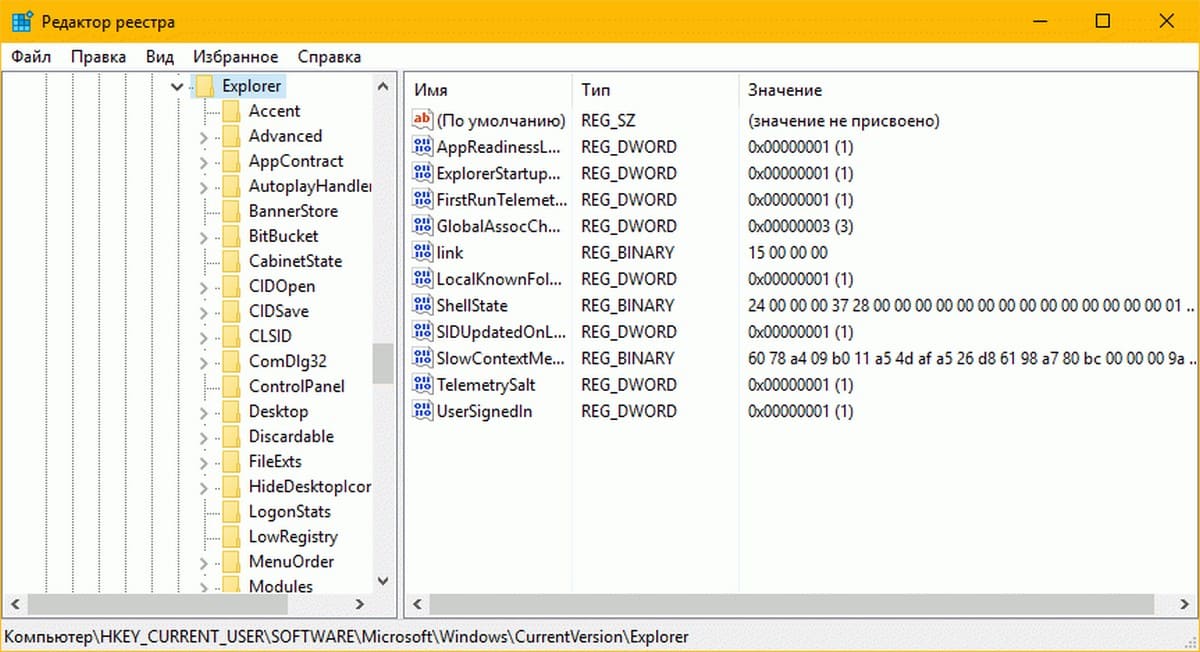
Task: Click the ShellState binary icon
Action: click(422, 305)
